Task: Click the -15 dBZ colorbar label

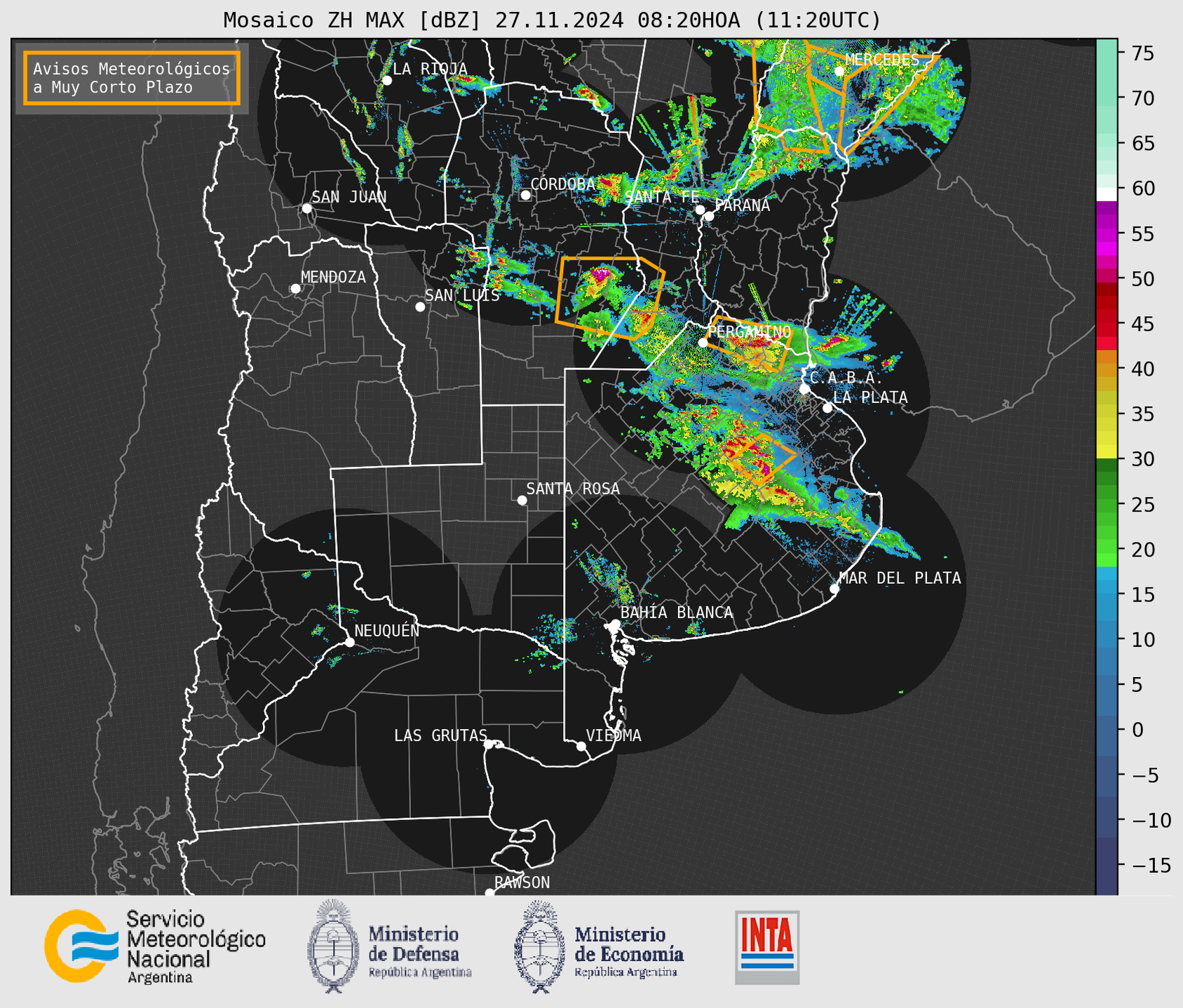Action: [1151, 866]
